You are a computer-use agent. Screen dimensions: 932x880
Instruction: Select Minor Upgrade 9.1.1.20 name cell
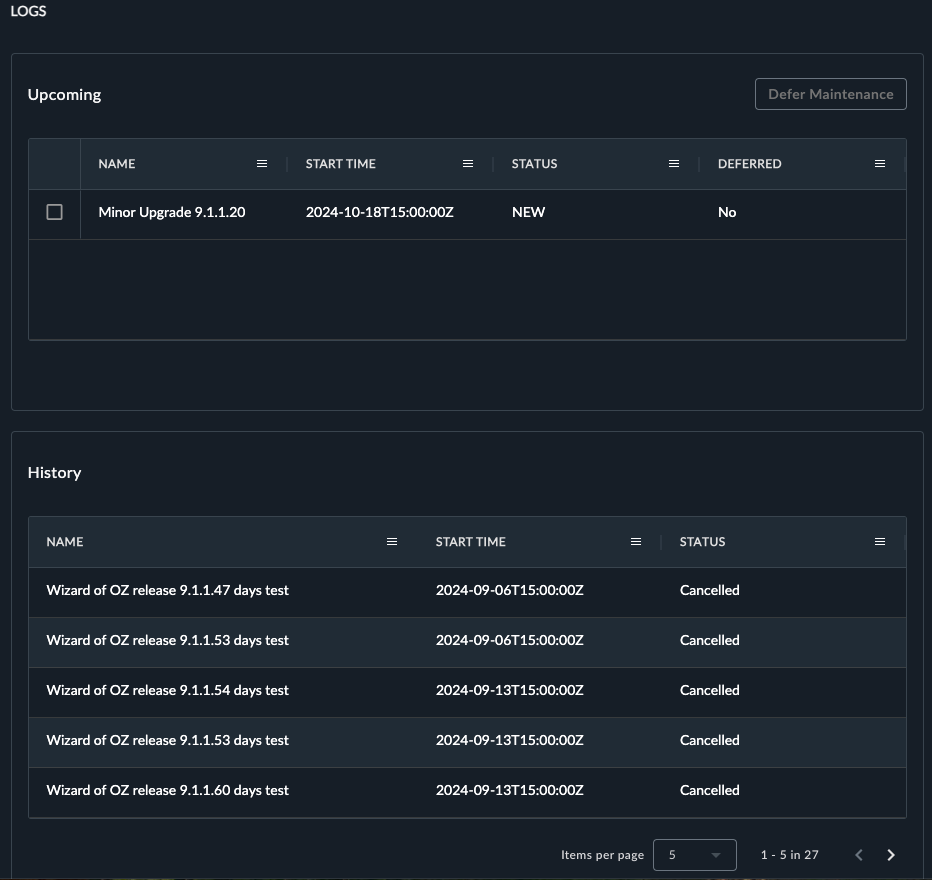[172, 212]
